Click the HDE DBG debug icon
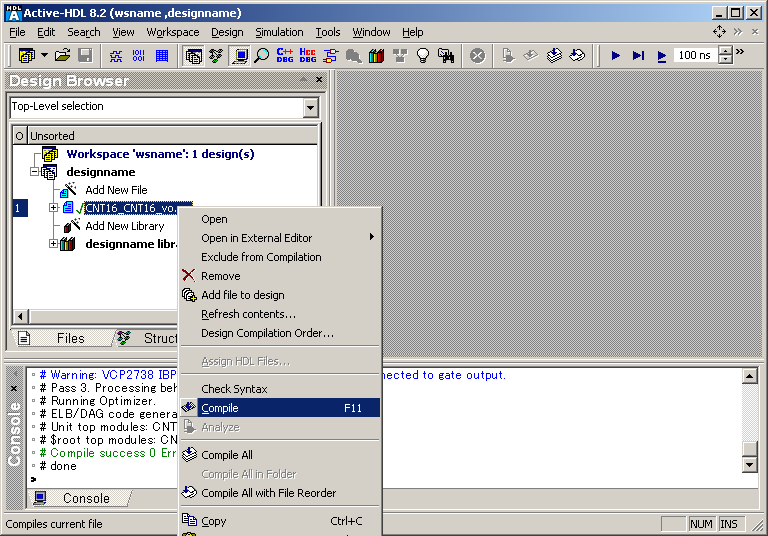The height and width of the screenshot is (536, 768). point(308,55)
